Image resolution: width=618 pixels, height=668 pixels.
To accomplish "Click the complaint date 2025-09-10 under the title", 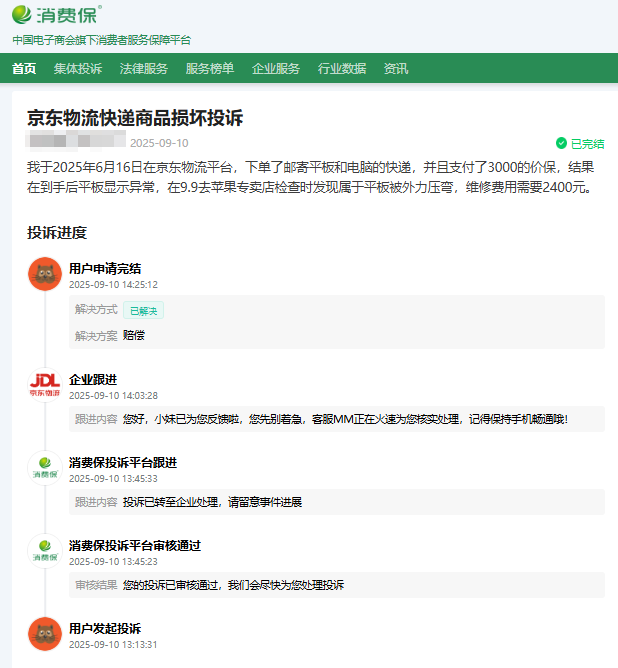I will pos(159,143).
